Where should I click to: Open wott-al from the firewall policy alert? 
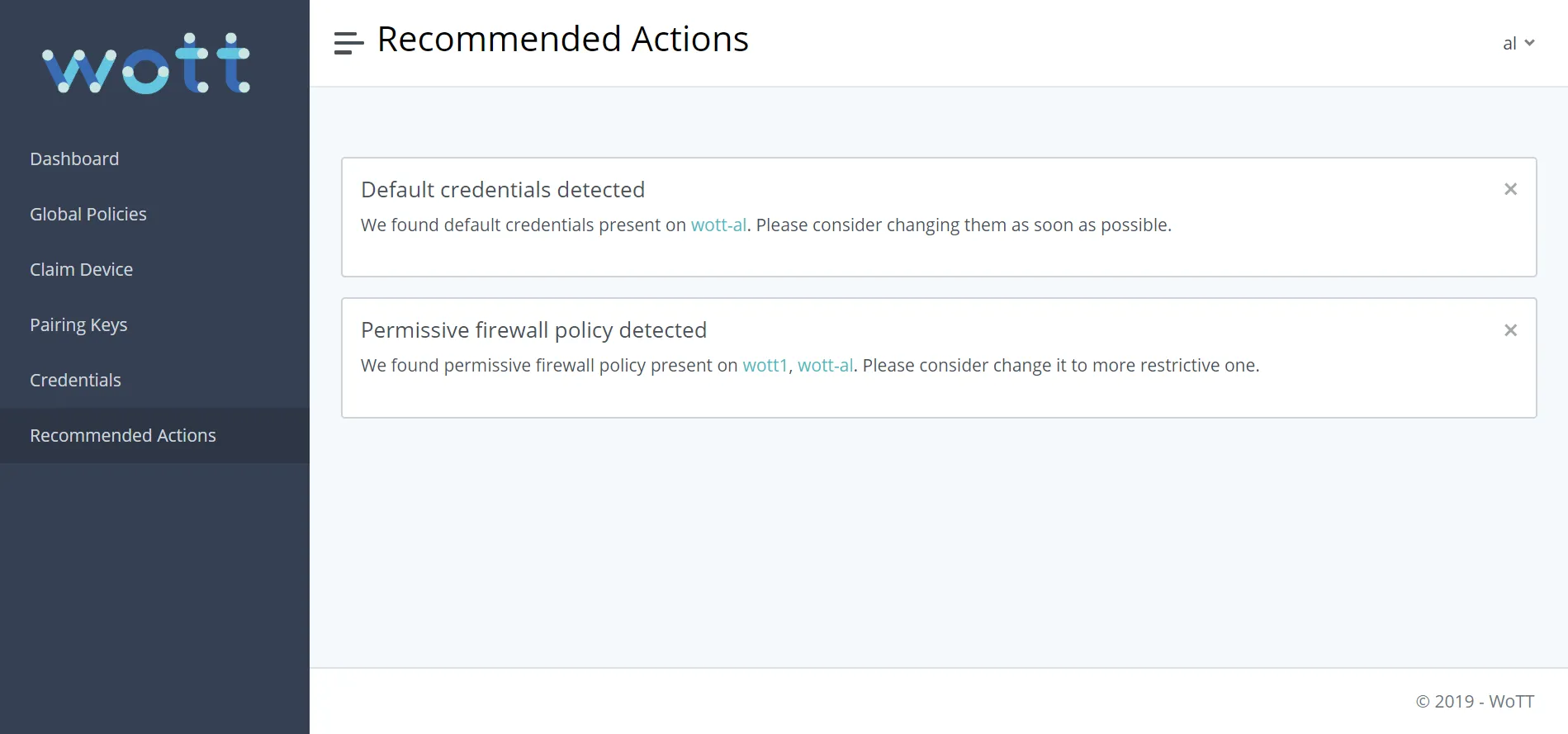[825, 365]
